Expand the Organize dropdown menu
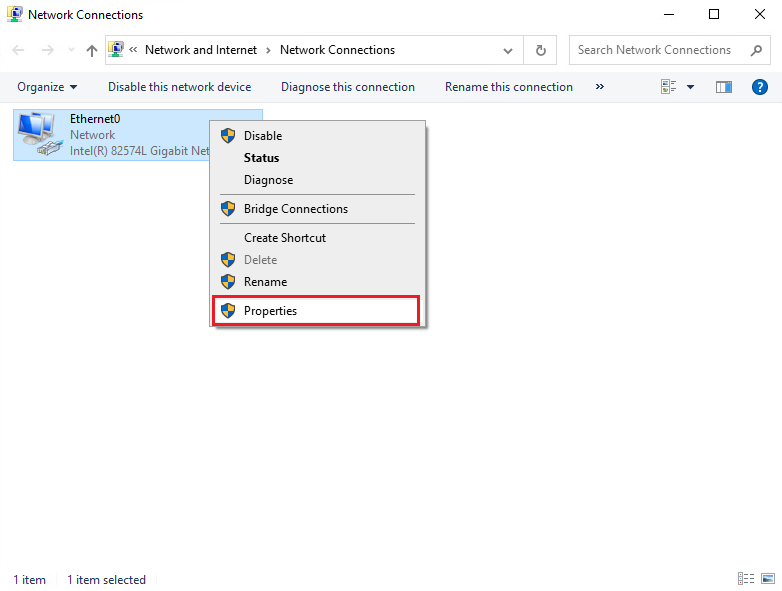782x591 pixels. (x=47, y=87)
